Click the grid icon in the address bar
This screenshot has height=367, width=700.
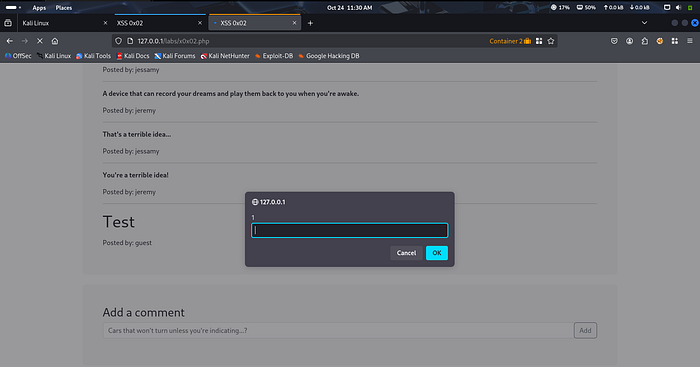(x=539, y=41)
